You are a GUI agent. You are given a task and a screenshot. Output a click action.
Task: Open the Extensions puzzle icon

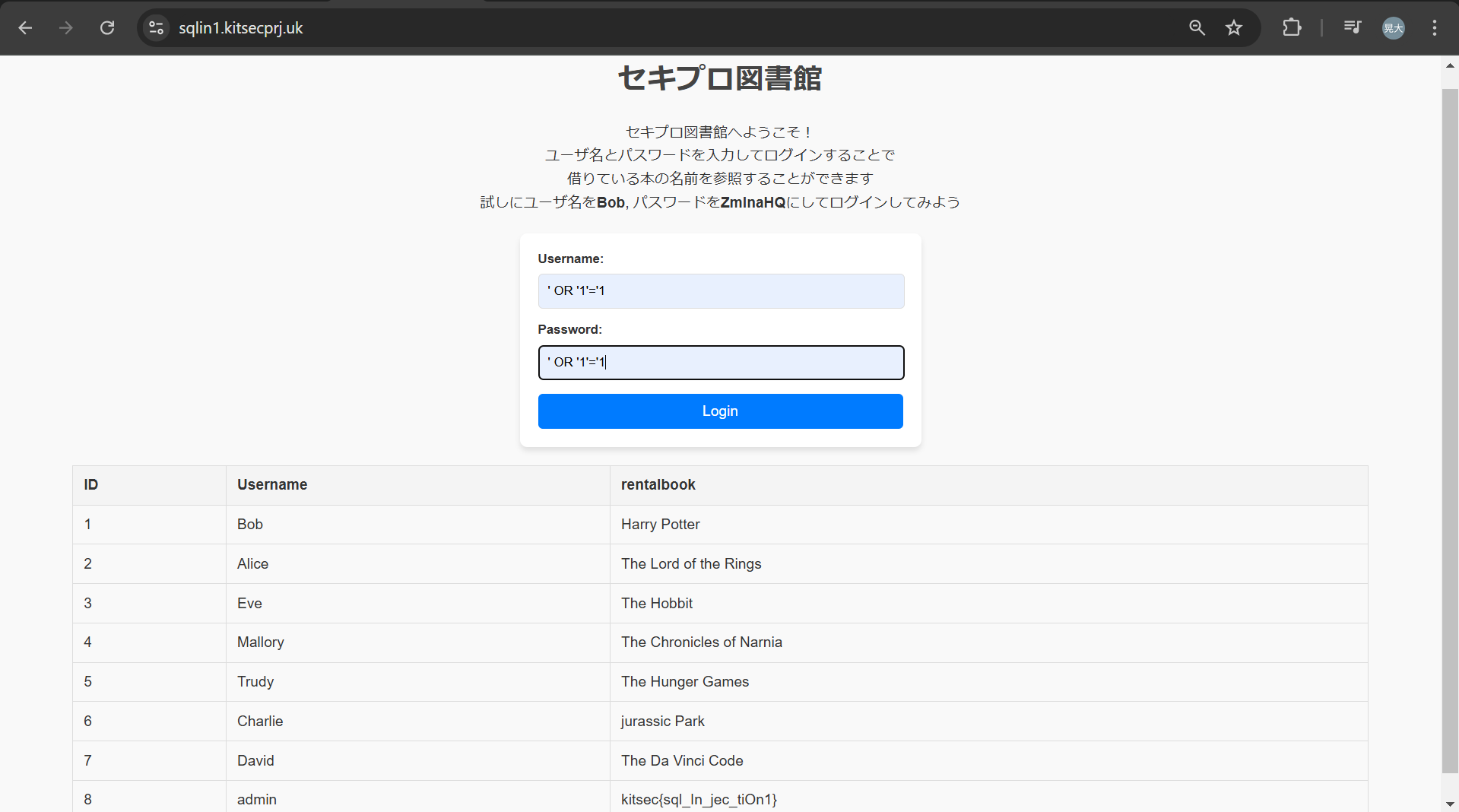click(x=1292, y=28)
